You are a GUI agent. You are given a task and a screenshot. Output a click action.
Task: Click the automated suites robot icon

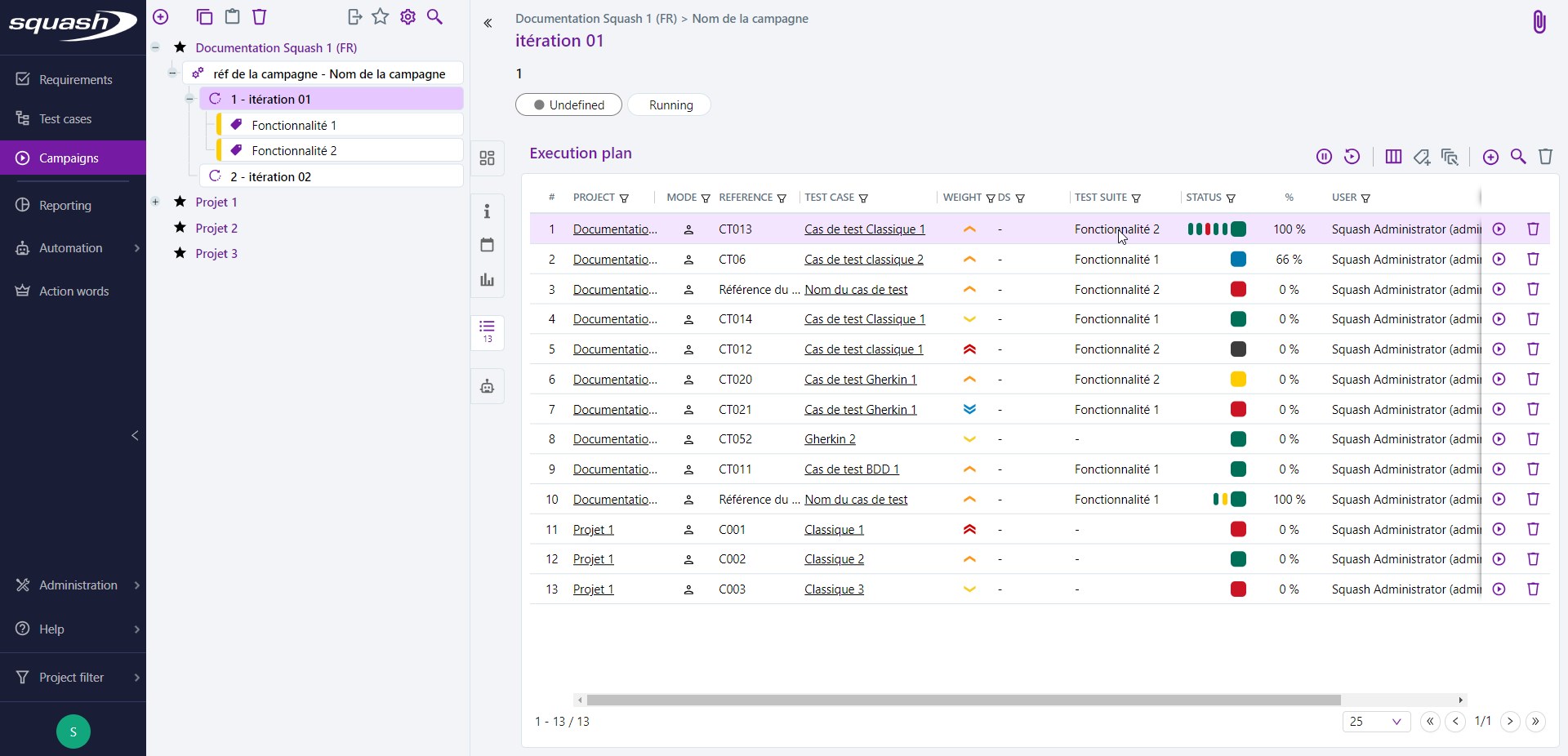(x=488, y=386)
